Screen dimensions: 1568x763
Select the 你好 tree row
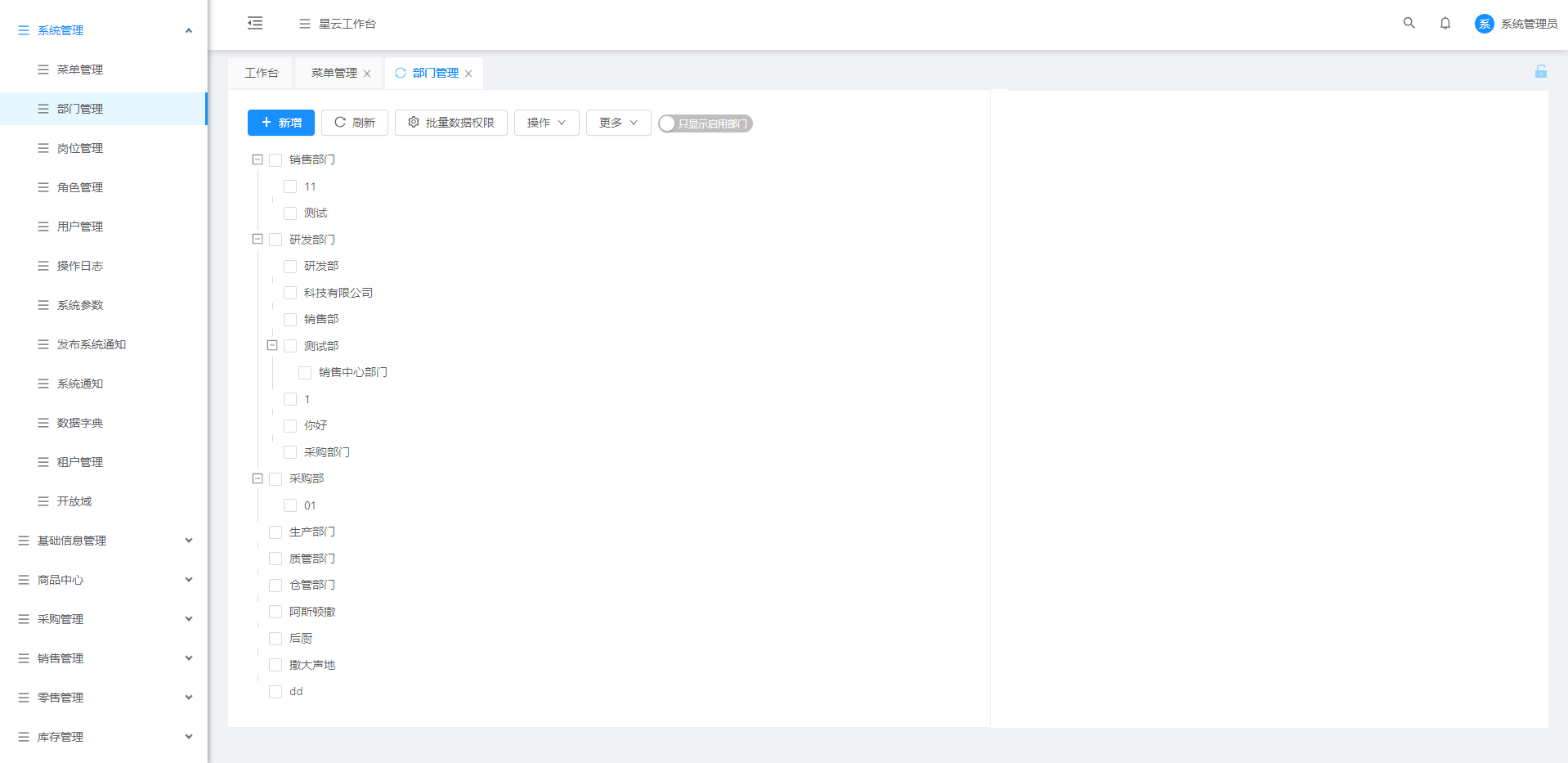click(316, 425)
